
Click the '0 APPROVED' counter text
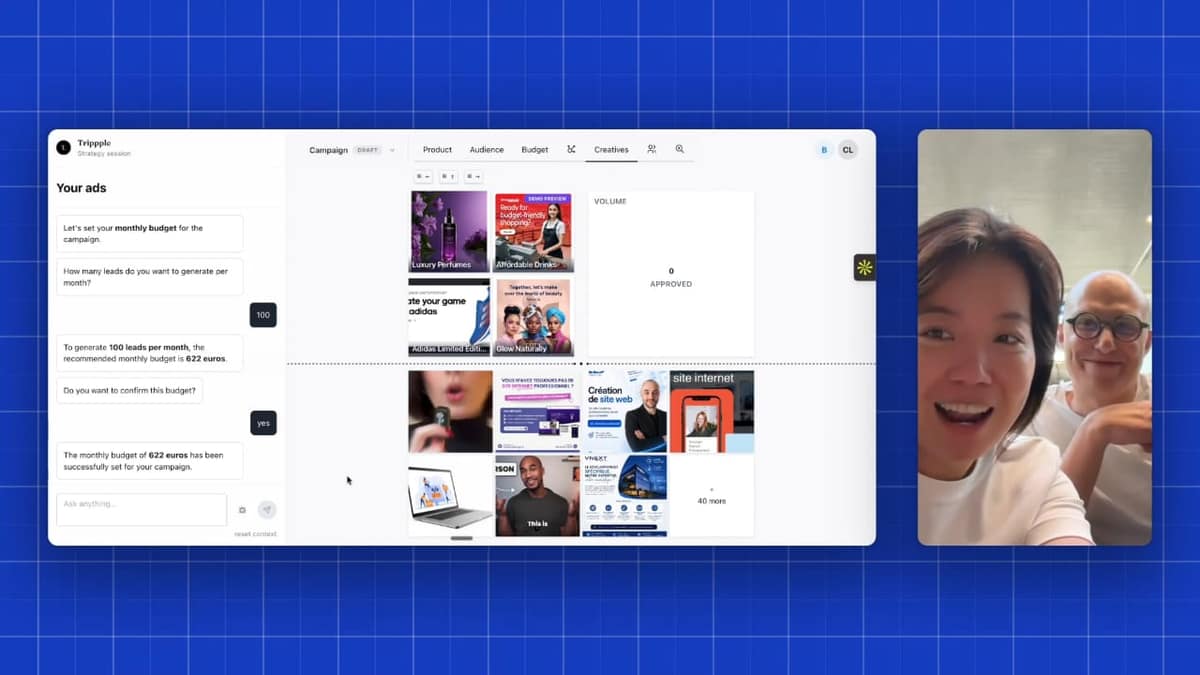pos(671,277)
